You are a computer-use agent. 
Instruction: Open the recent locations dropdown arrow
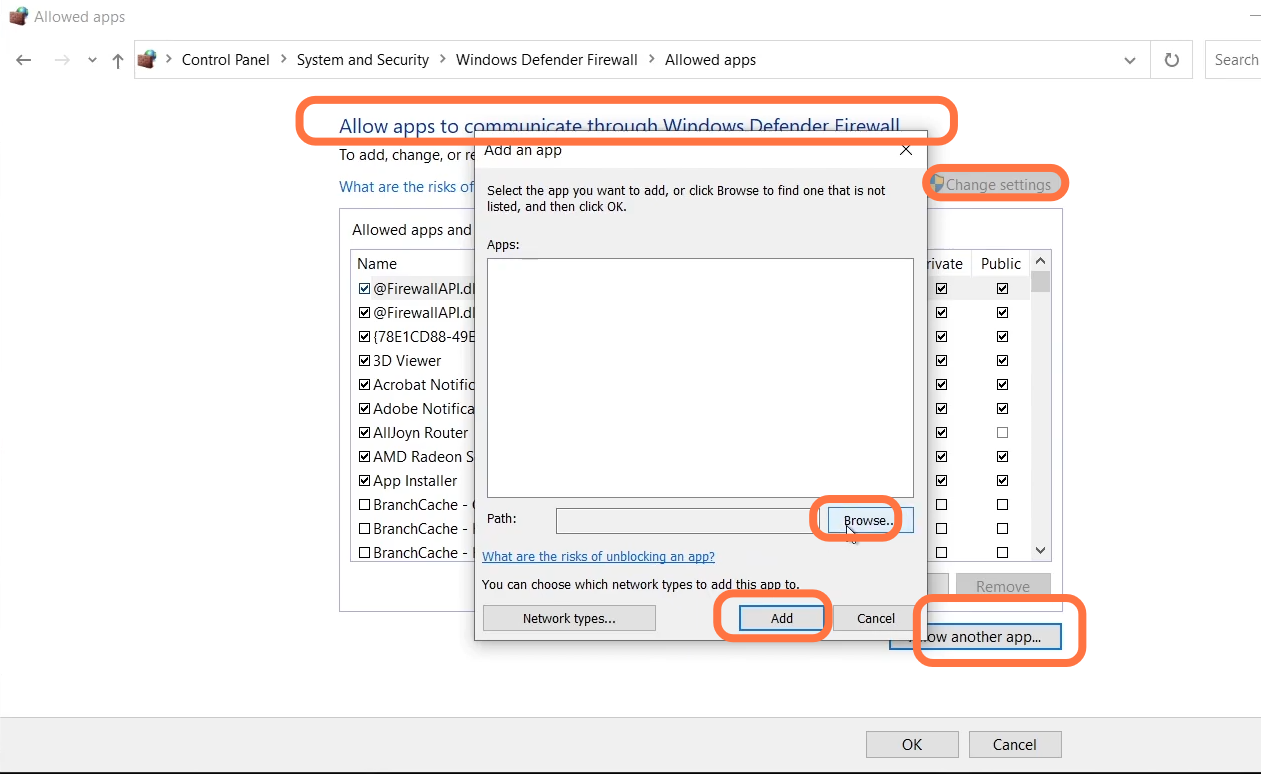coord(92,60)
